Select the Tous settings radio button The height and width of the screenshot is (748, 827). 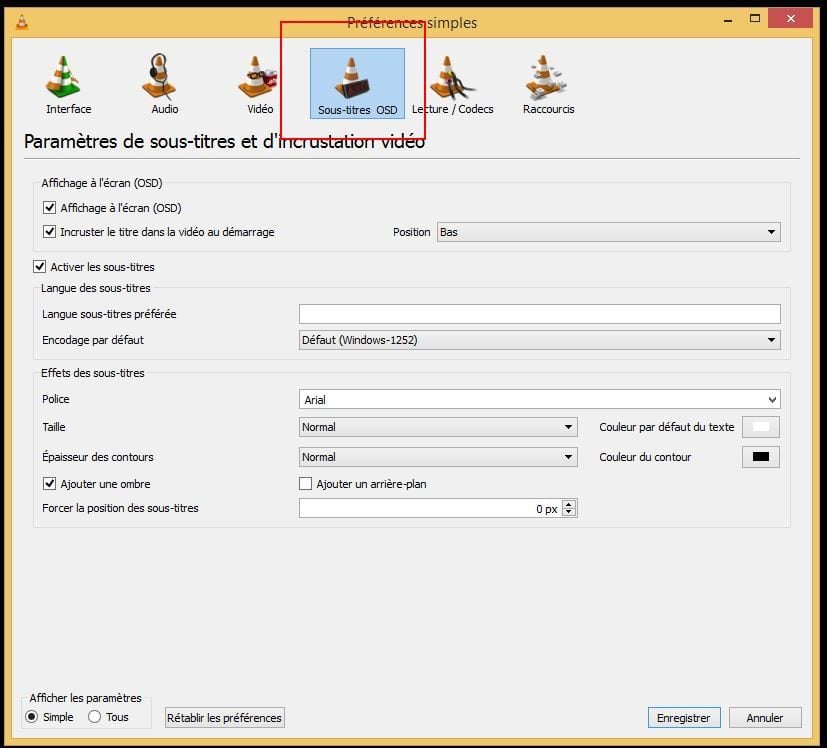click(94, 716)
